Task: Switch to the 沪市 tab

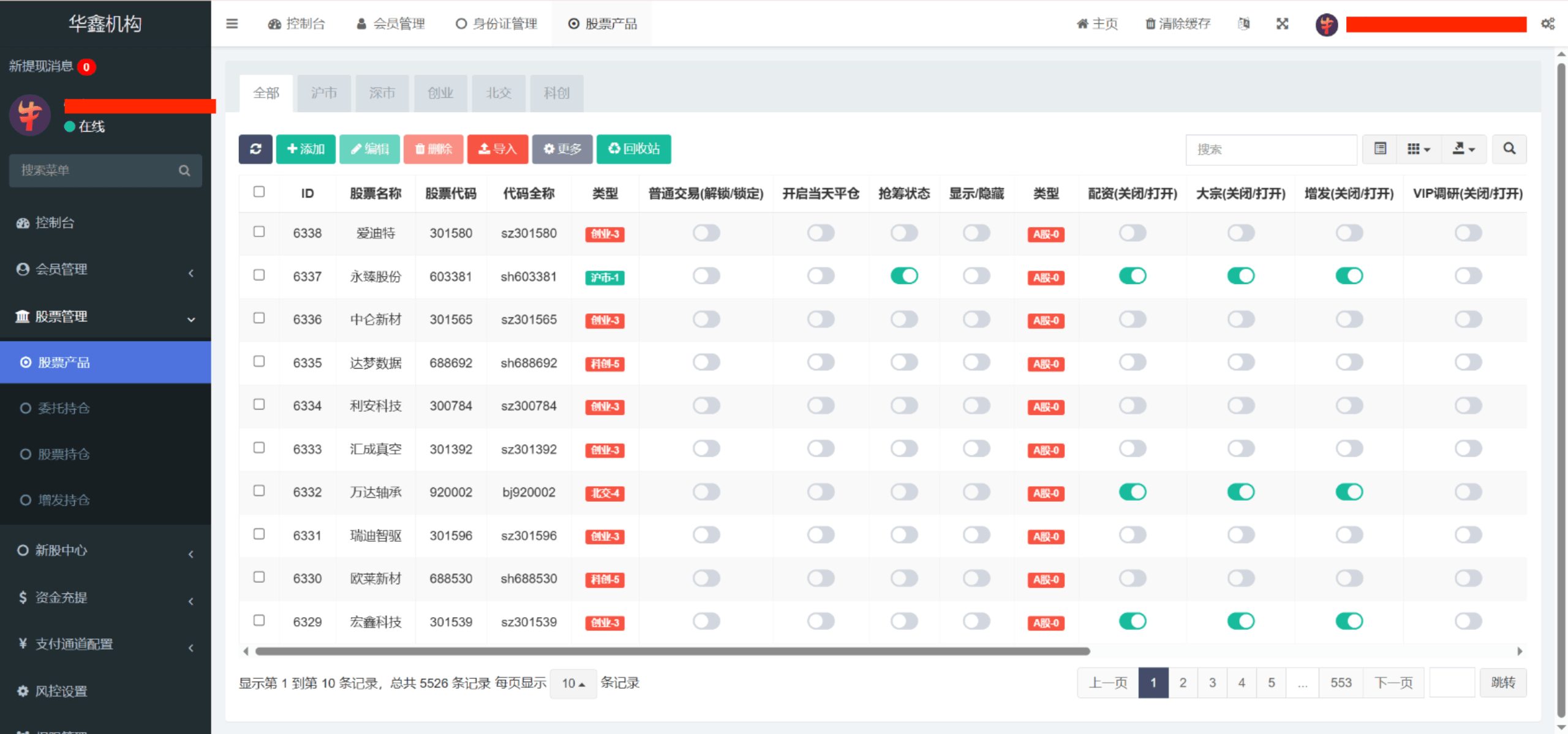Action: (324, 93)
